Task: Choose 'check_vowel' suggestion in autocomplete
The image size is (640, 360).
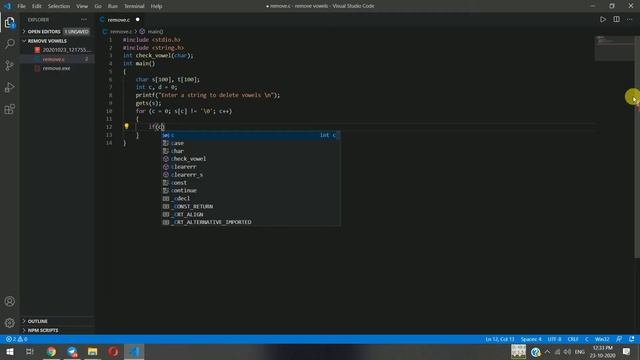Action: tap(251, 159)
